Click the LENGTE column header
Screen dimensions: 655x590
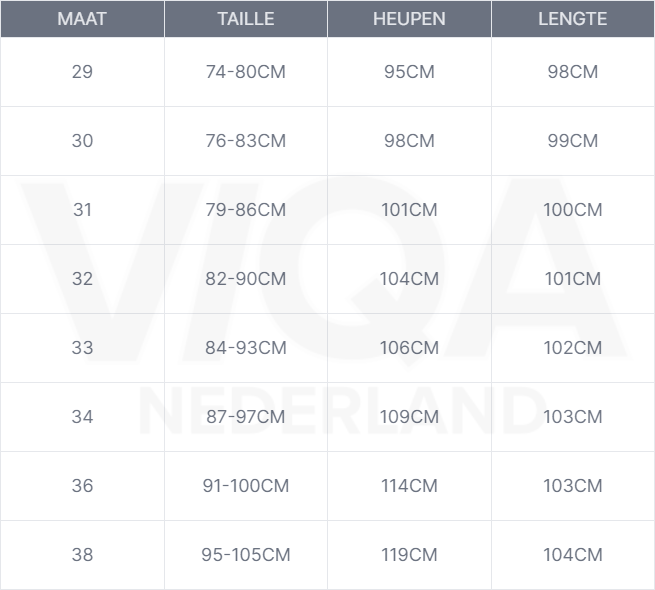tap(572, 19)
